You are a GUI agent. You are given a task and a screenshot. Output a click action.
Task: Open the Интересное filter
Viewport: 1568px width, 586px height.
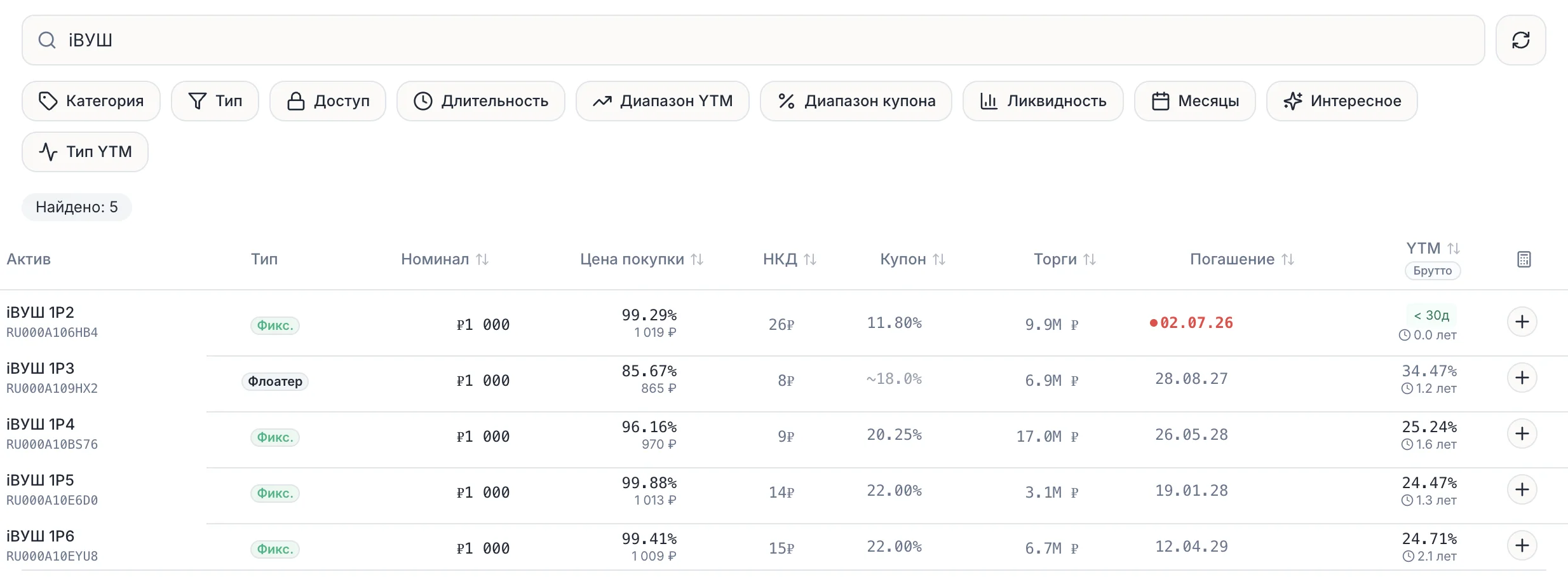(x=1342, y=101)
